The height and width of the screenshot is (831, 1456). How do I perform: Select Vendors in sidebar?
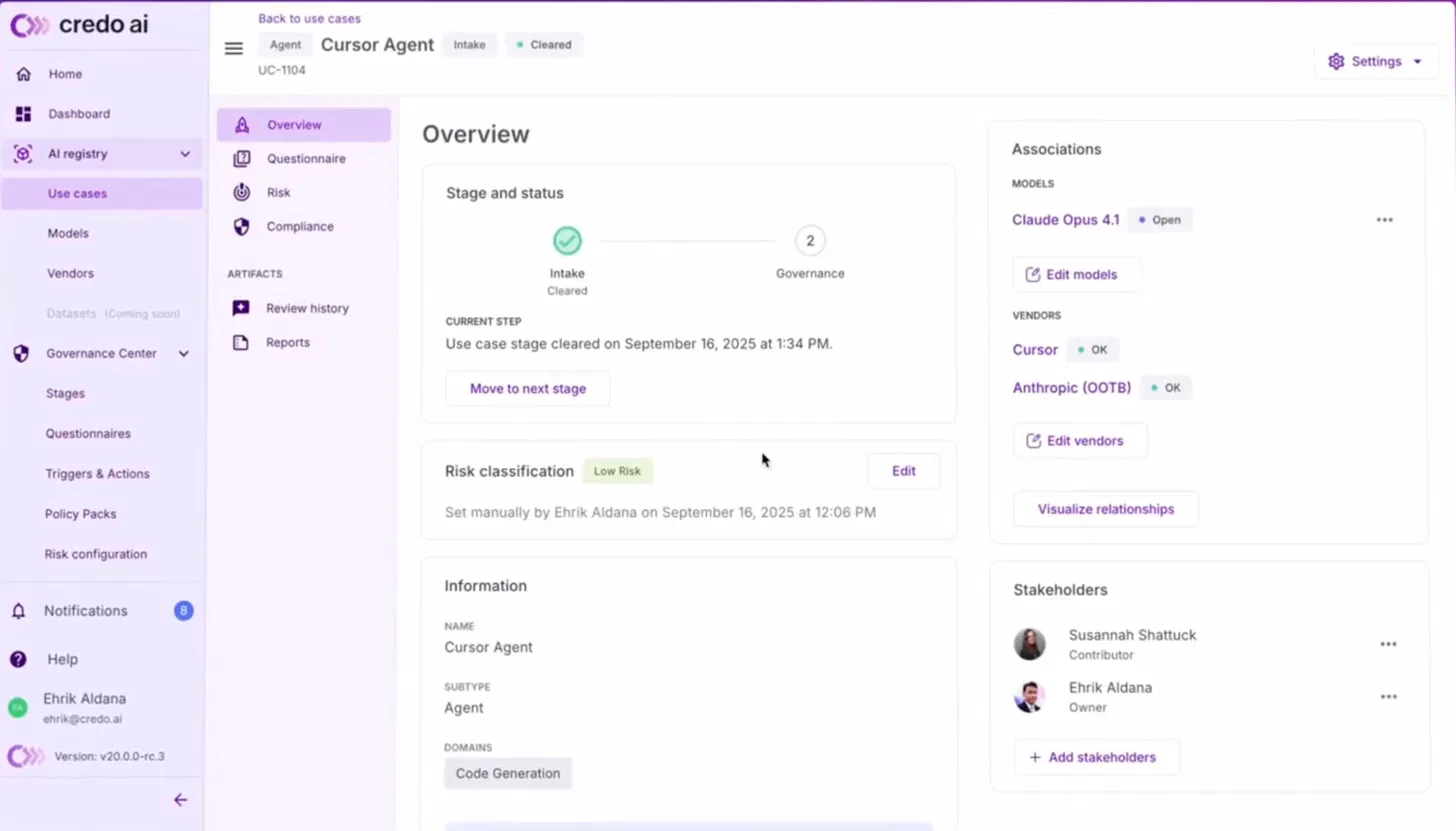coord(70,273)
